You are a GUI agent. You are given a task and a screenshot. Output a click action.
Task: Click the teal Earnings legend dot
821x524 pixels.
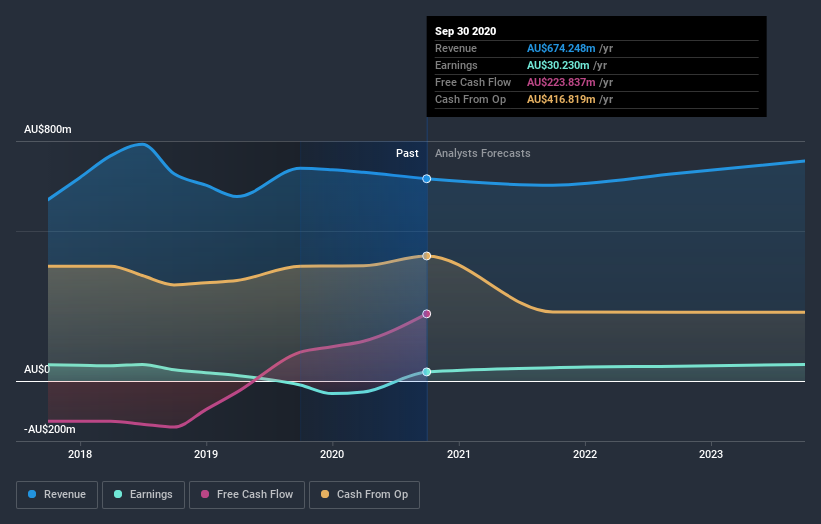[118, 494]
